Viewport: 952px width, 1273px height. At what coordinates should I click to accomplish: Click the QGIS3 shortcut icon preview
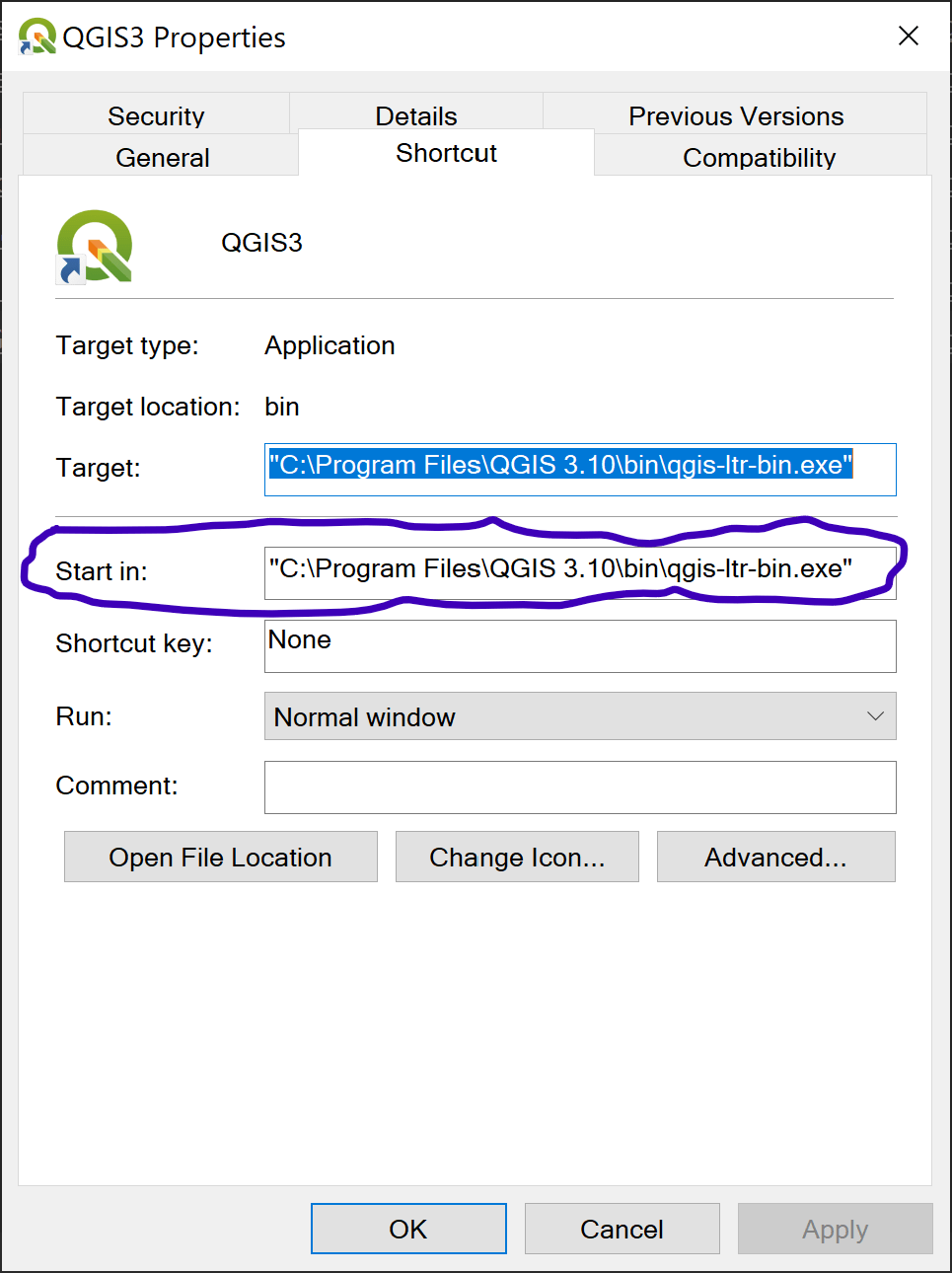(94, 245)
